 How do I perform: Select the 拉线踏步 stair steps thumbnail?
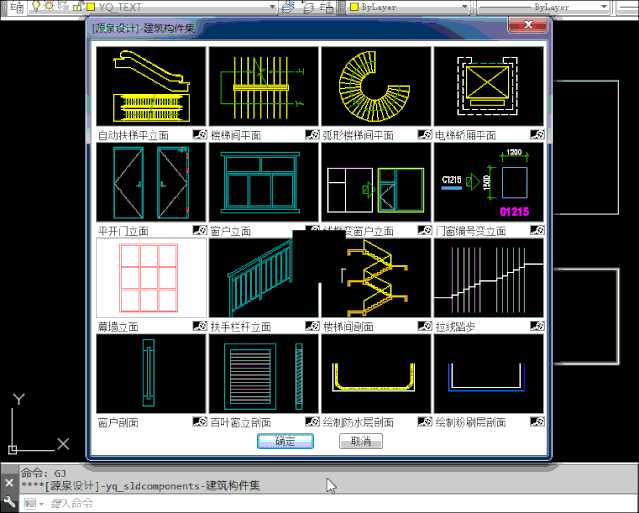pos(489,278)
